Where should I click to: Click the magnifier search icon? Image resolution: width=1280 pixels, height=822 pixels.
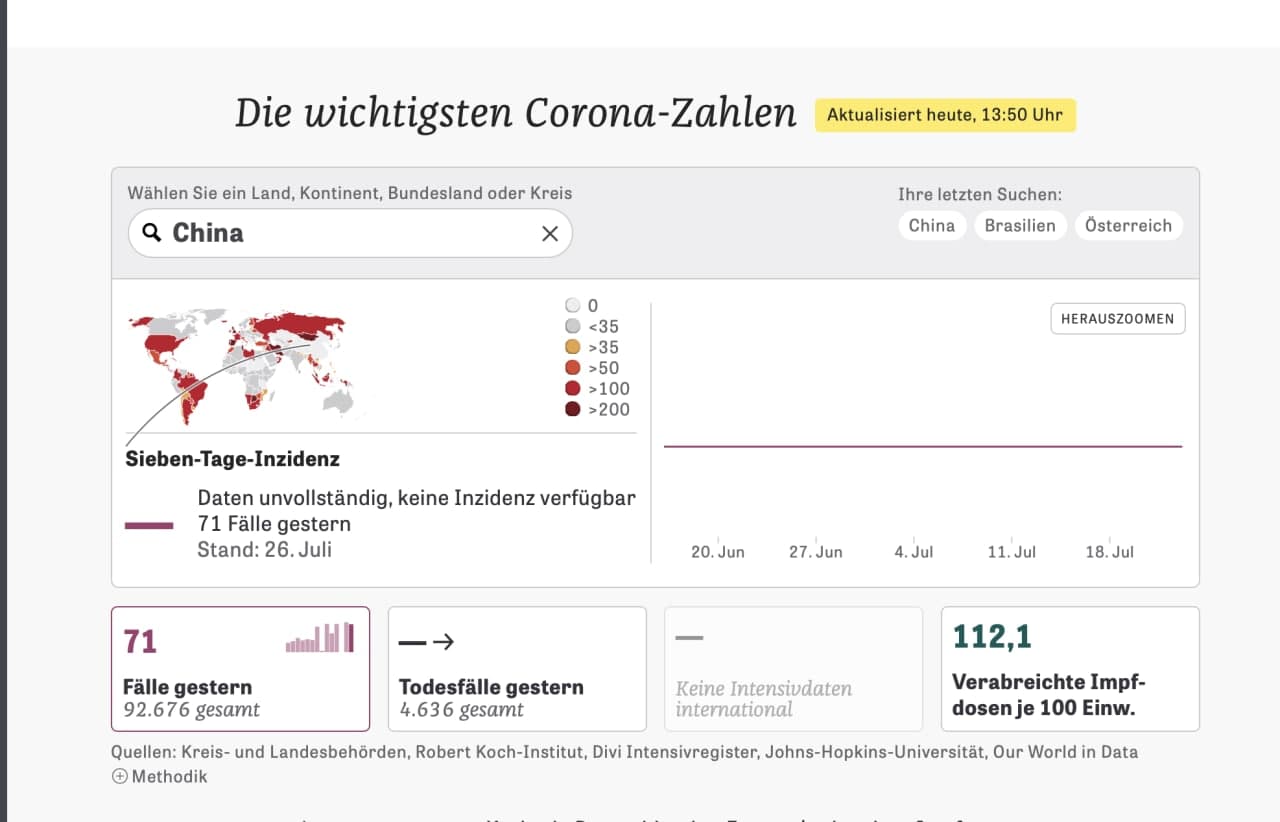[151, 233]
